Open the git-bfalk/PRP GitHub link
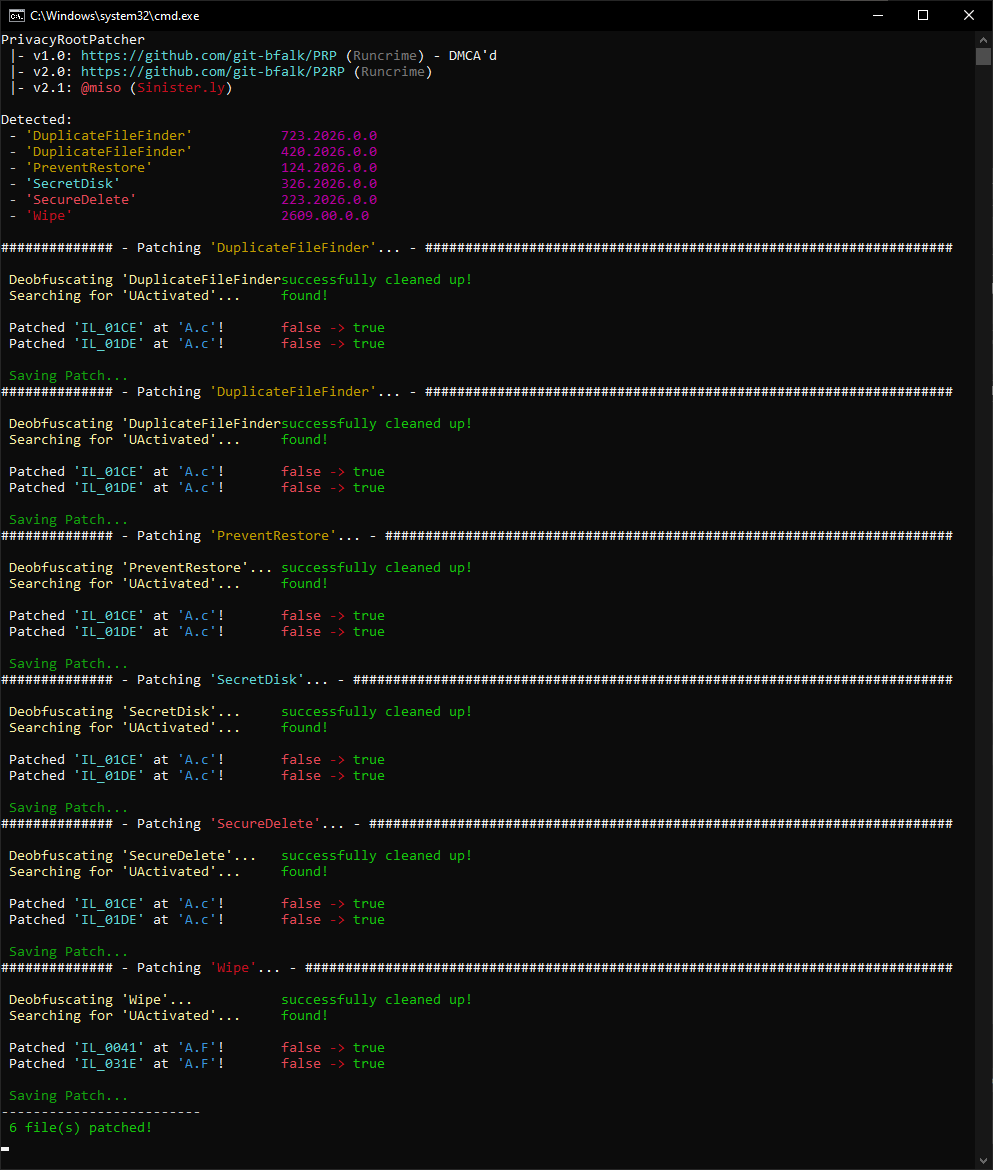The width and height of the screenshot is (993, 1170). [209, 56]
